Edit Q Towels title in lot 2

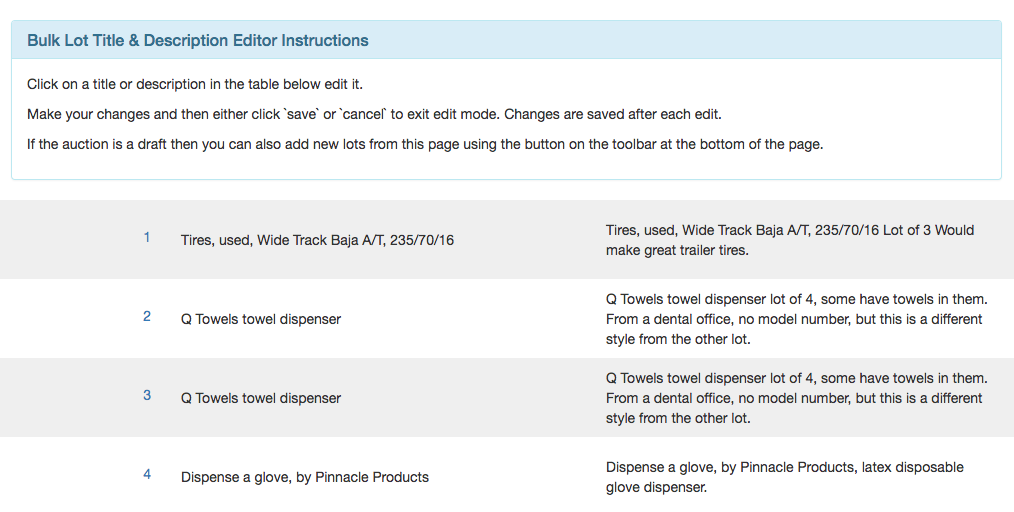pyautogui.click(x=261, y=319)
